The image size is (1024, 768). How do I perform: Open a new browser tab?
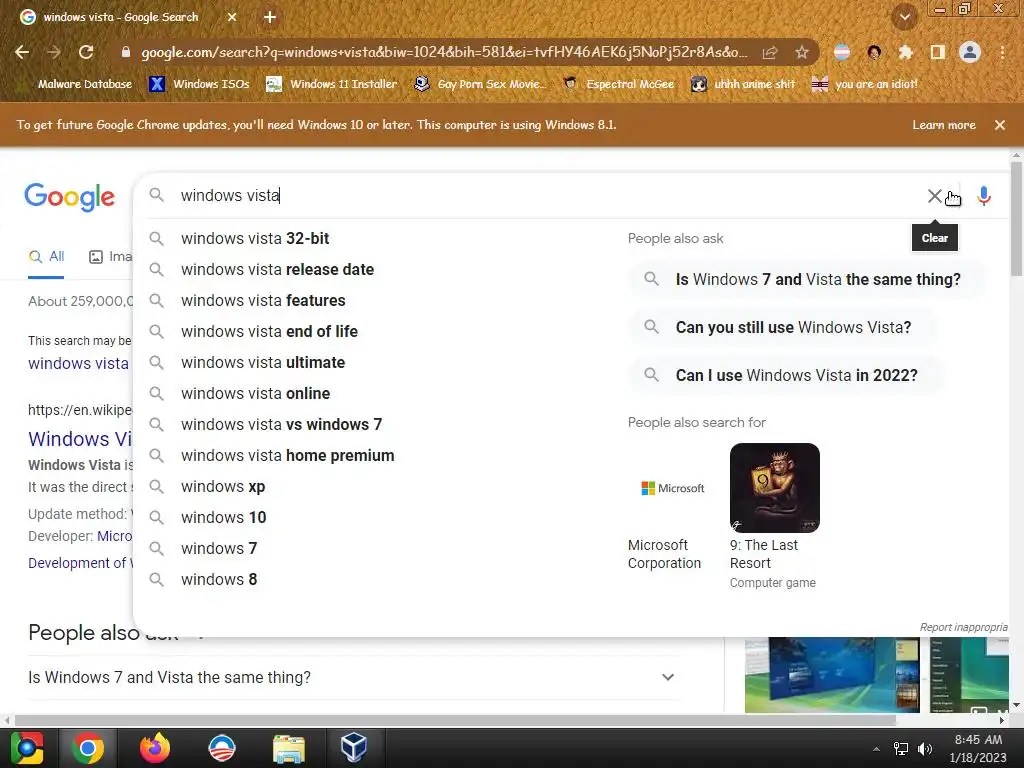point(270,17)
